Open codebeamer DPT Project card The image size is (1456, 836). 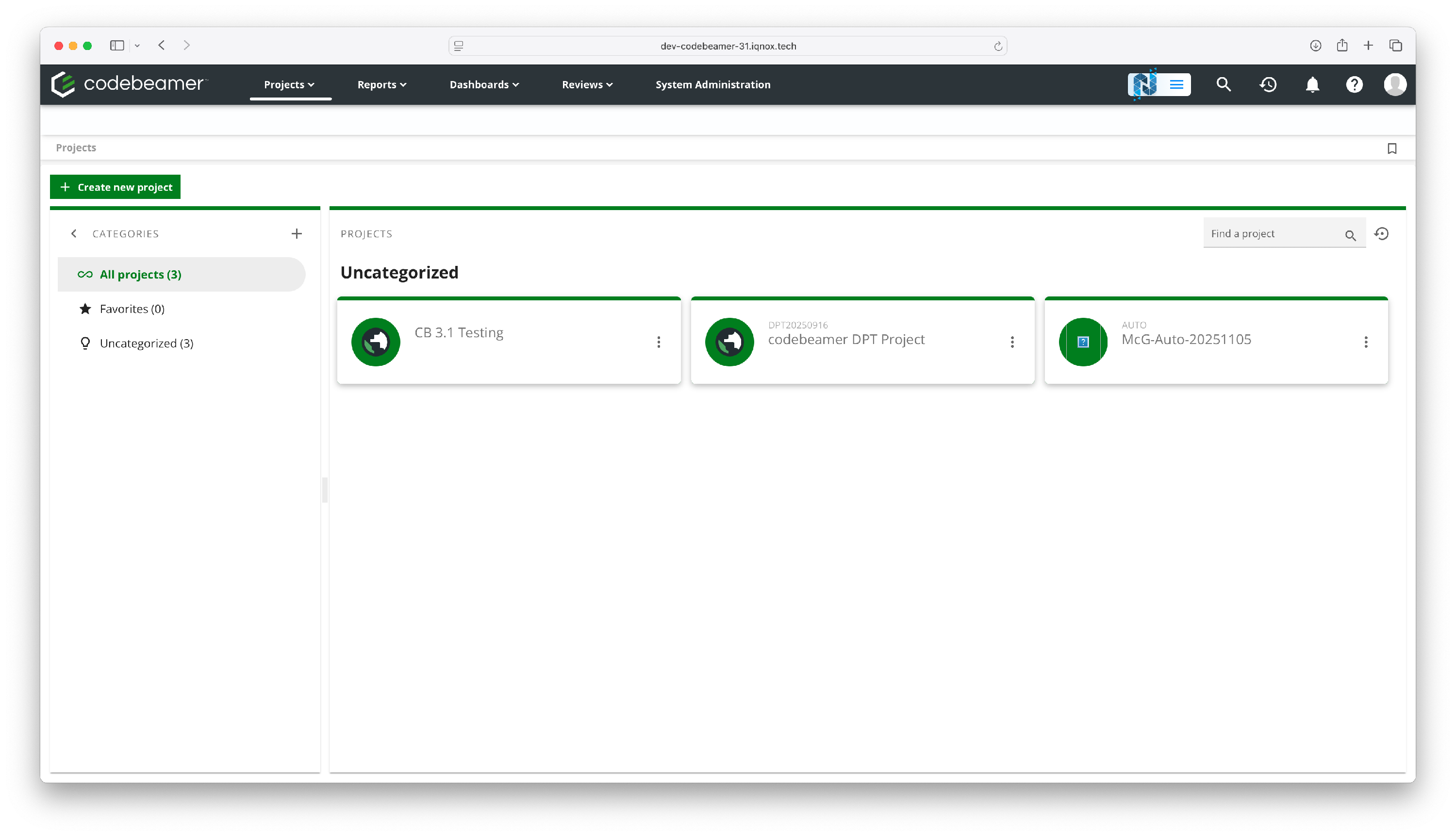coord(845,339)
